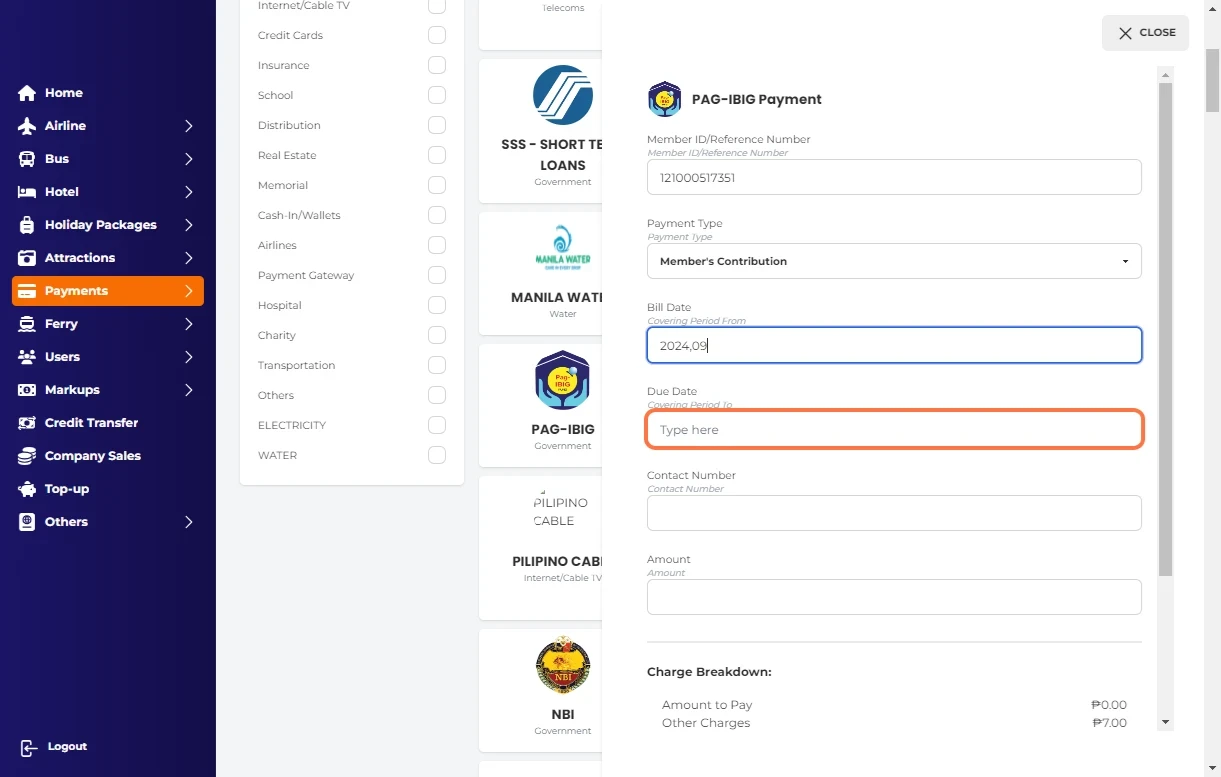Click the Hotel bed icon

tap(27, 192)
